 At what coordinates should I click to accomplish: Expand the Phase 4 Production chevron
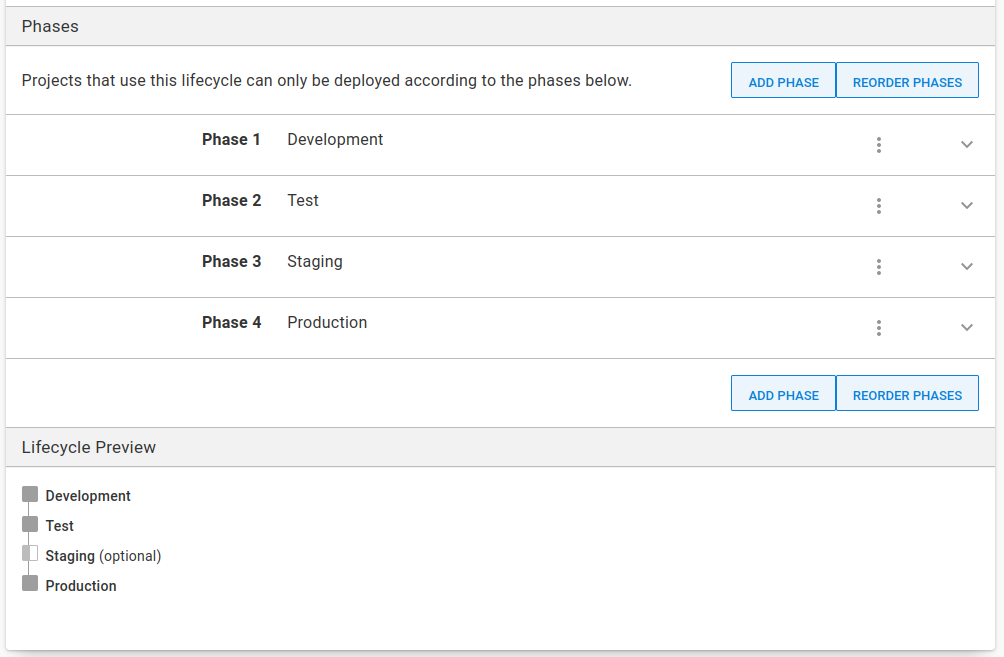point(967,328)
